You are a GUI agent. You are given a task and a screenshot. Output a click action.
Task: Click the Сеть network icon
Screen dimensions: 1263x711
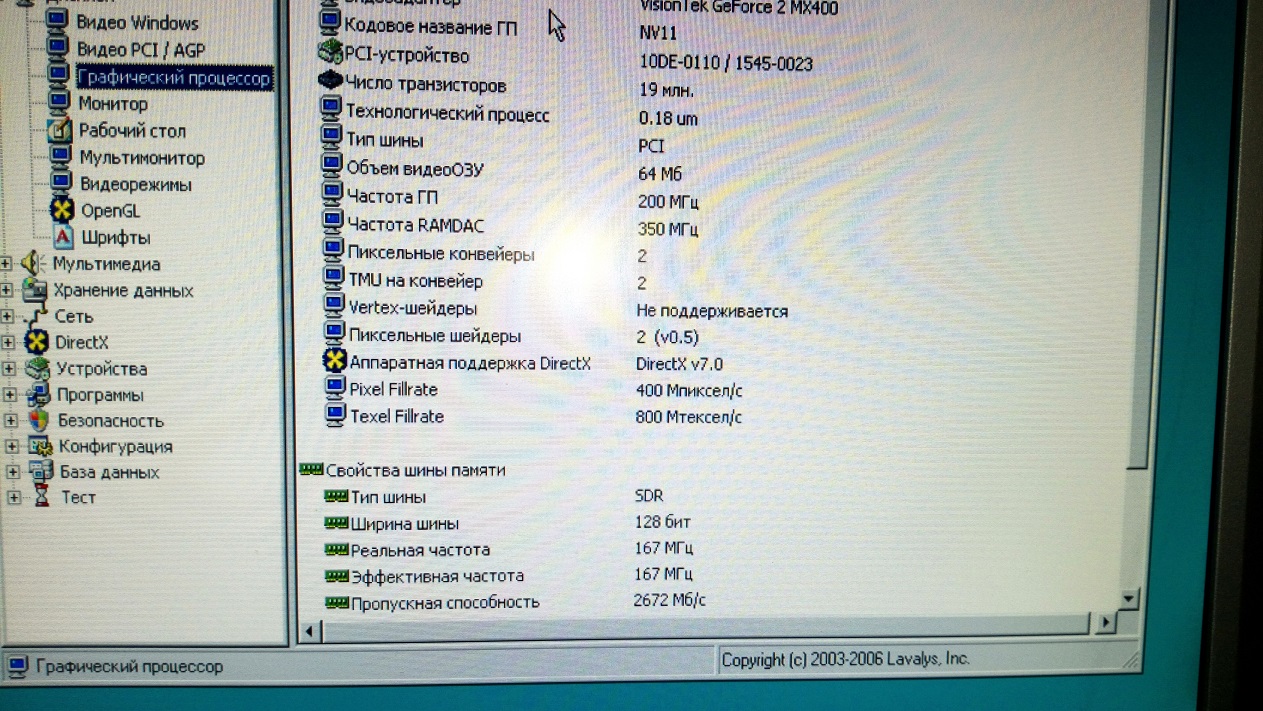tap(36, 315)
